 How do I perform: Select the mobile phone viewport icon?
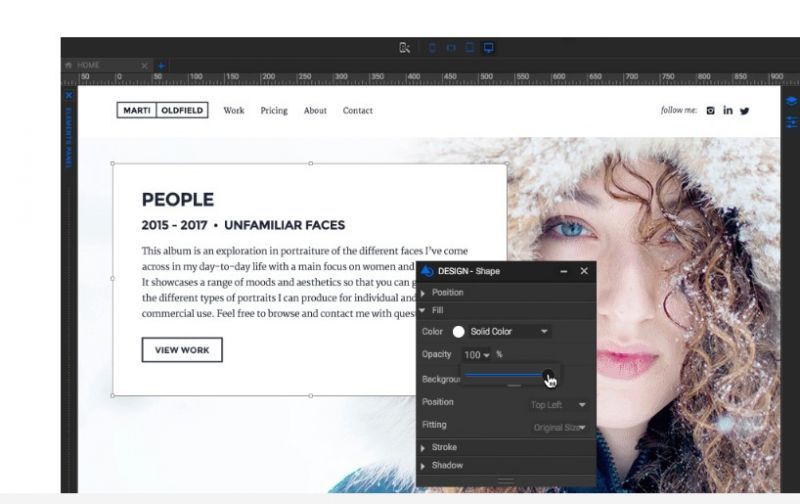(x=433, y=47)
